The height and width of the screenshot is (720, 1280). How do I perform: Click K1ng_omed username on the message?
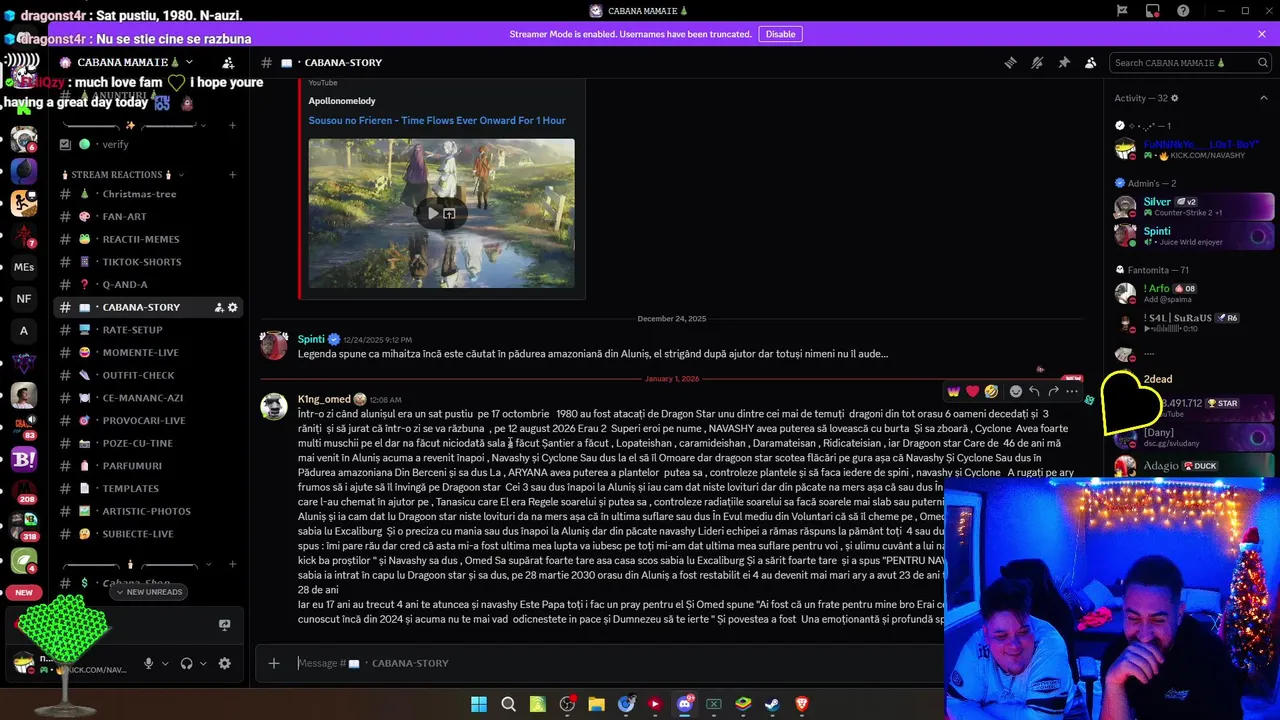324,399
